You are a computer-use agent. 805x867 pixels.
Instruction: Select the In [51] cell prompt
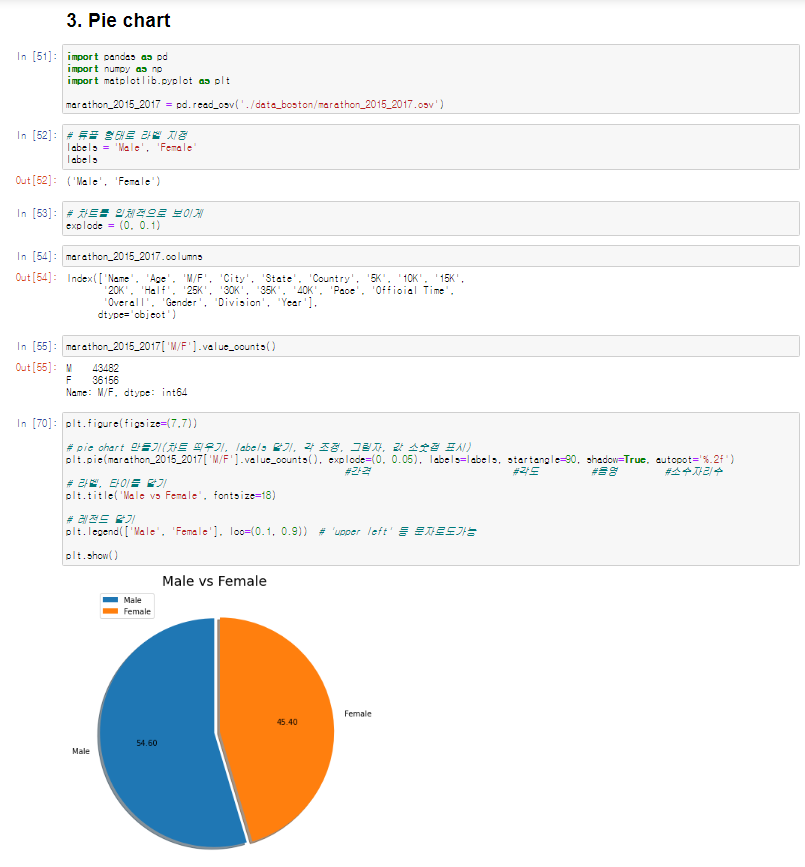coord(37,56)
